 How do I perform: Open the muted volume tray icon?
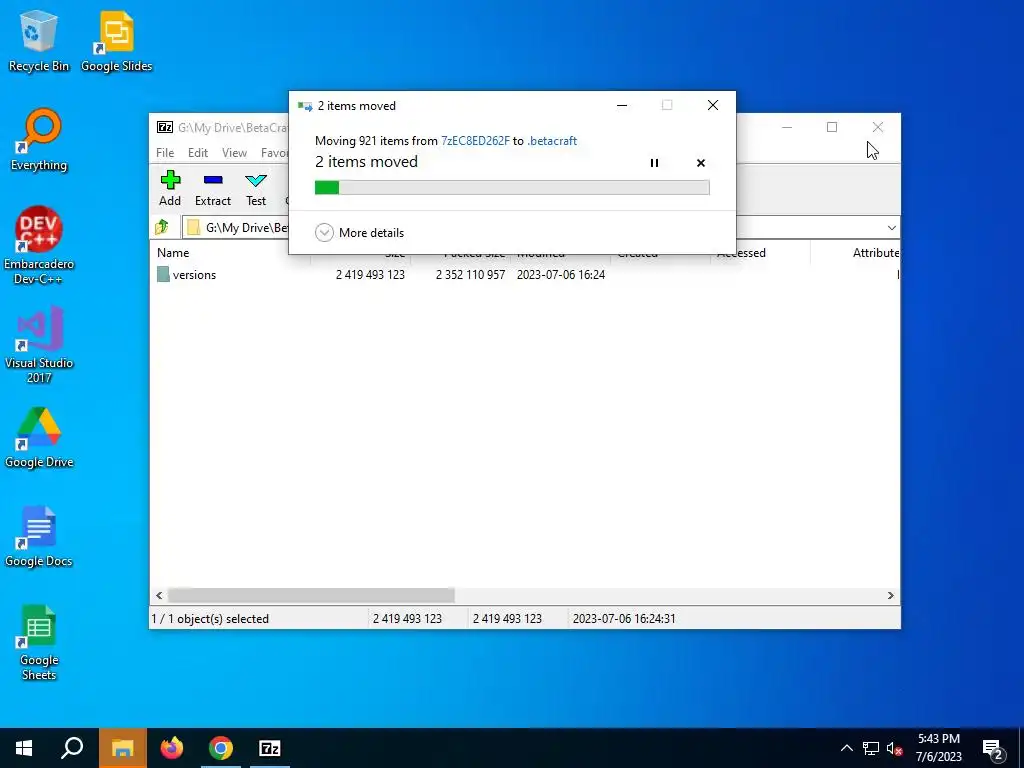(x=894, y=748)
